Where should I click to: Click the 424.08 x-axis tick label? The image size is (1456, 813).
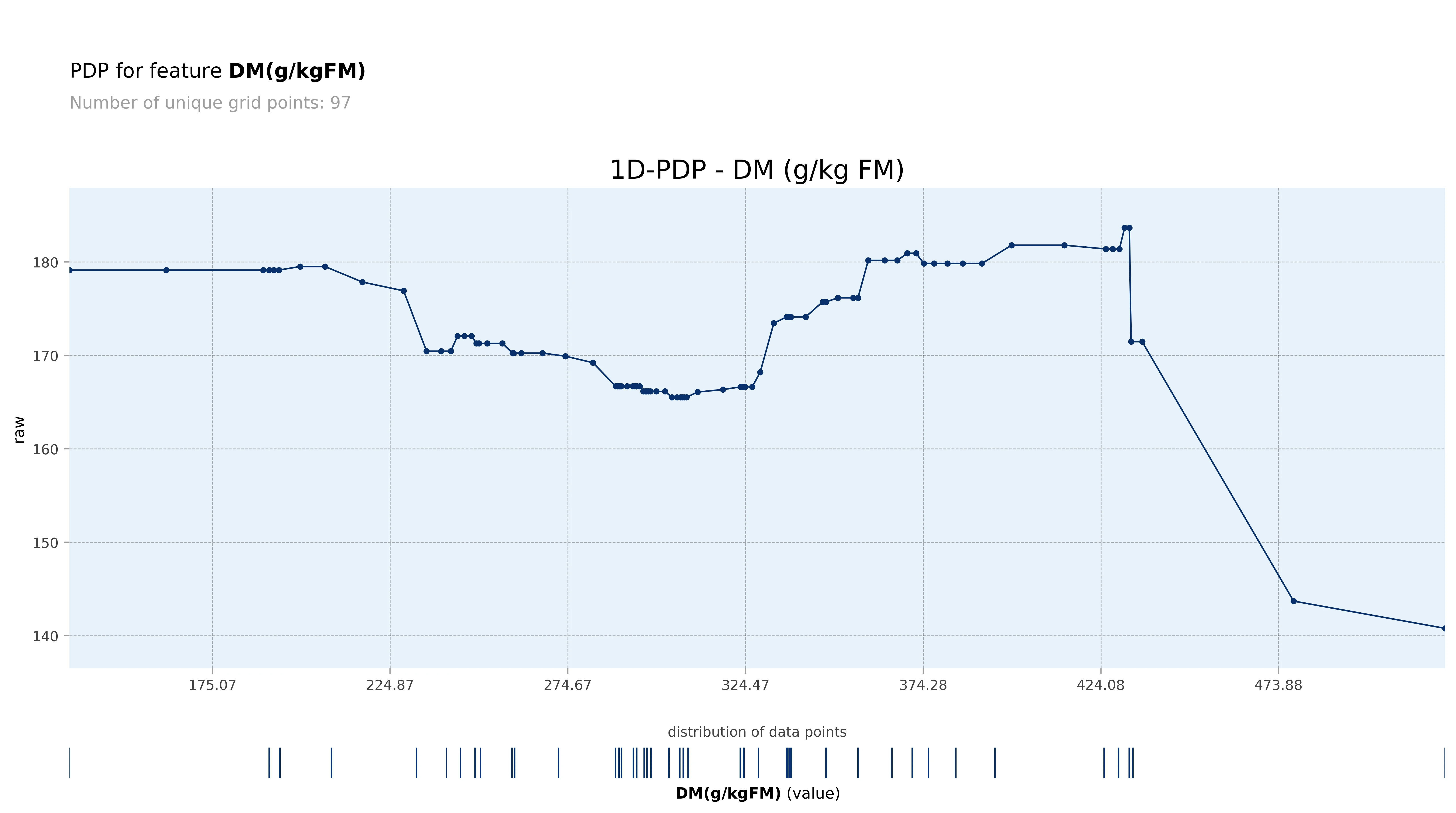[x=1101, y=685]
